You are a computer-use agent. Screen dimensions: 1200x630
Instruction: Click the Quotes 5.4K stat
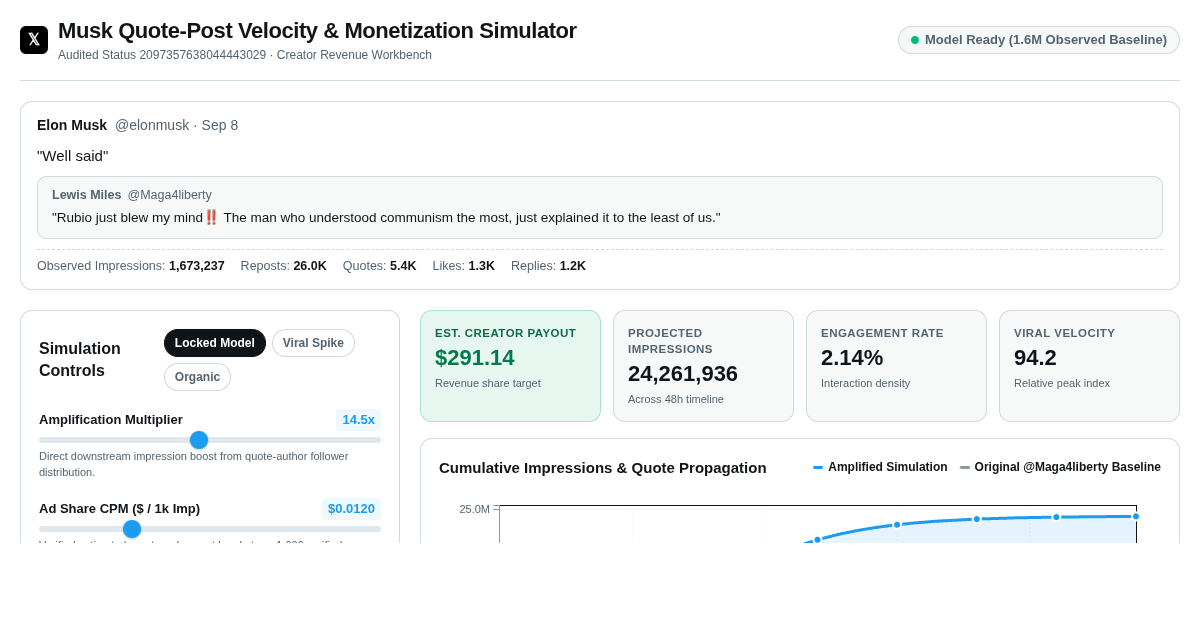pyautogui.click(x=379, y=266)
